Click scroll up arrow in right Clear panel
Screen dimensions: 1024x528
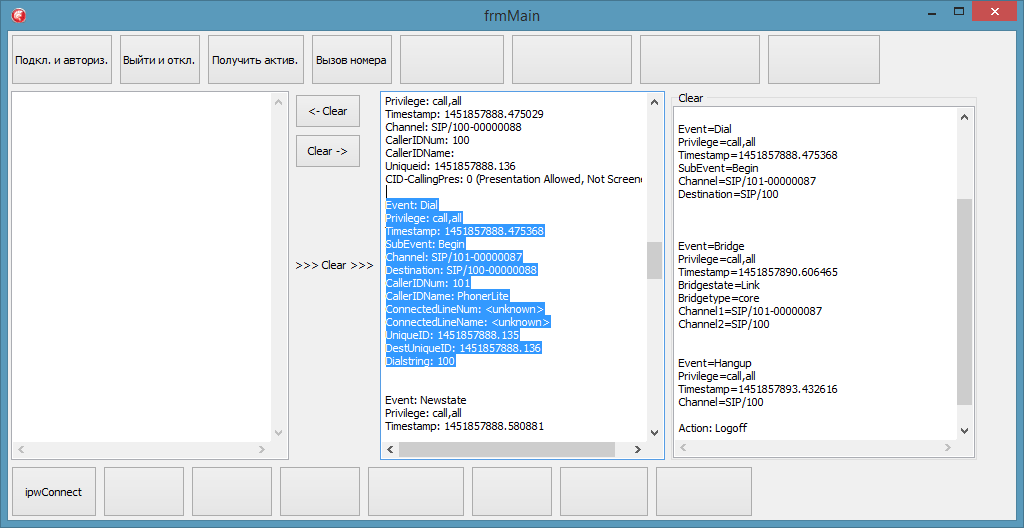(x=965, y=117)
